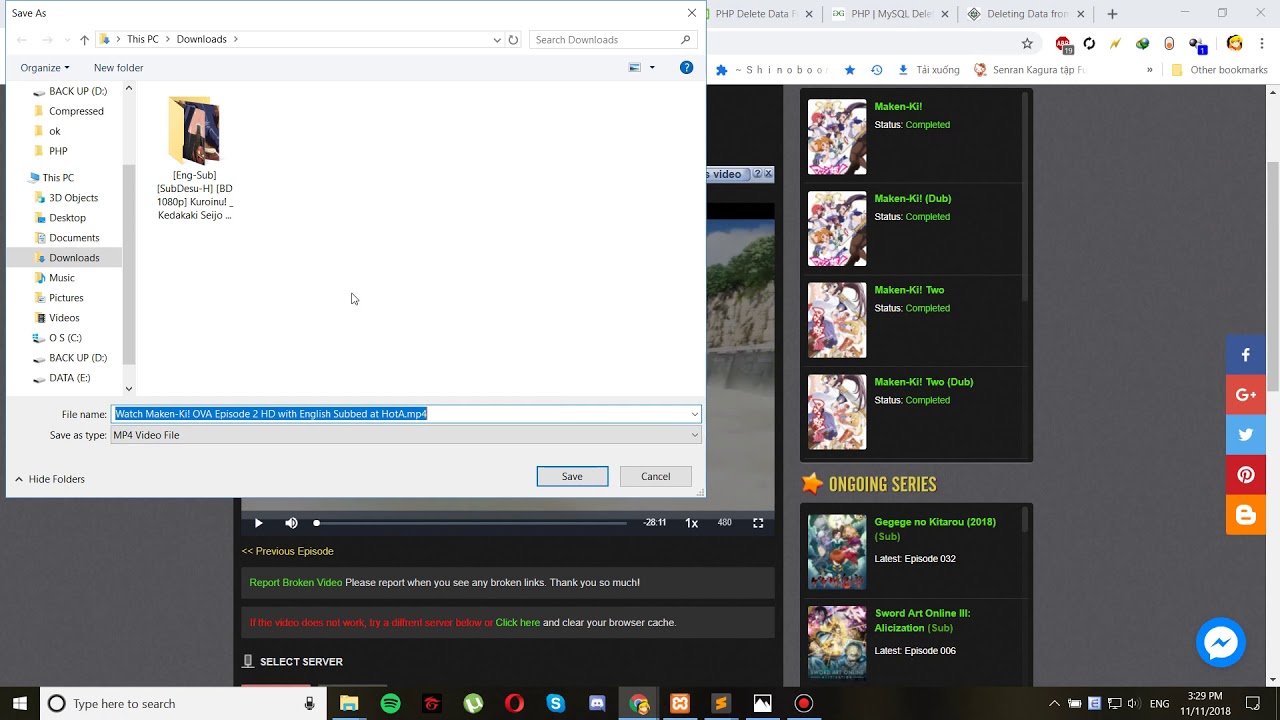Go to the Previous Episode link
Viewport: 1280px width, 720px height.
288,551
